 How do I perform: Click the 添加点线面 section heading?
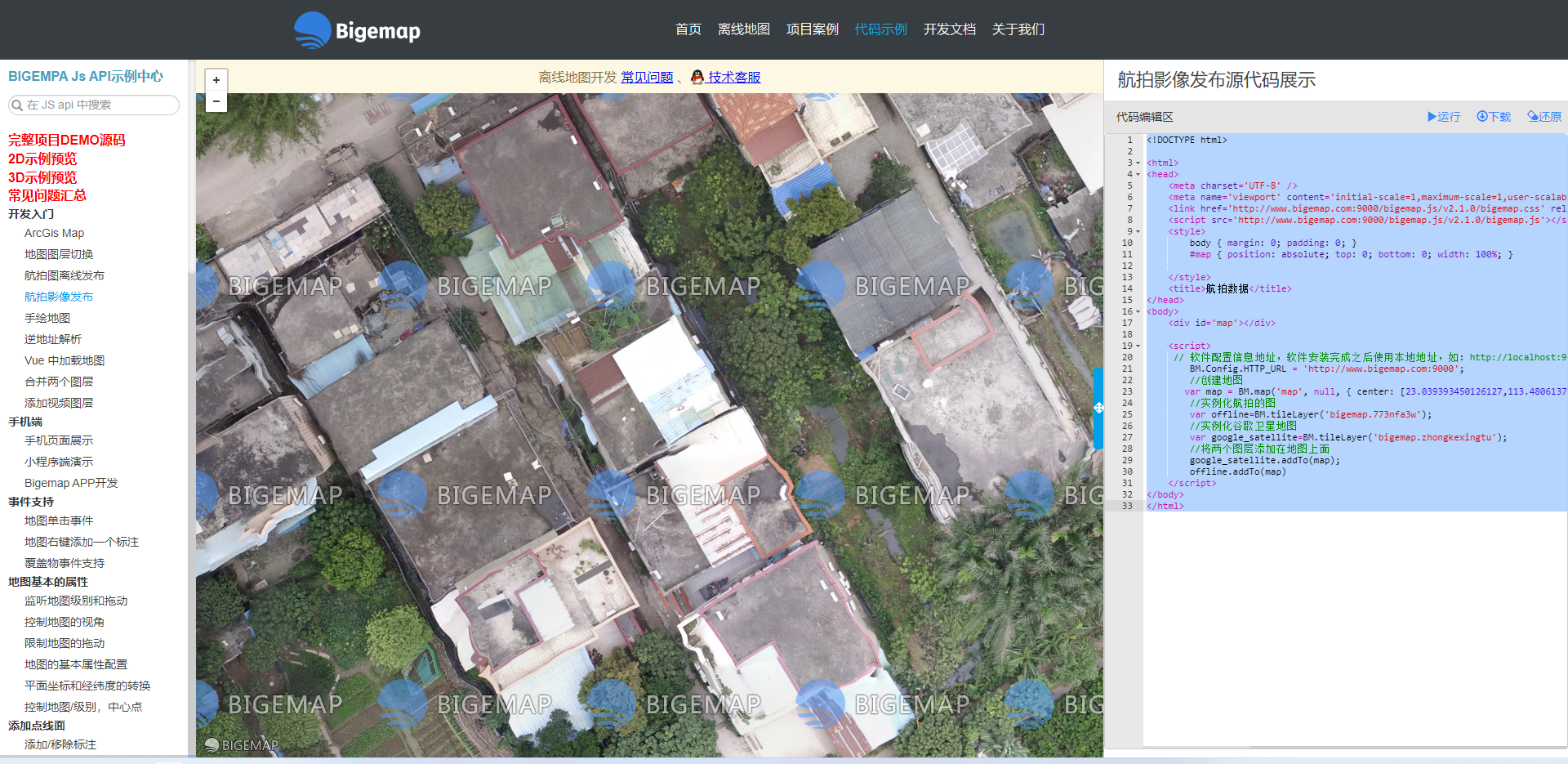pyautogui.click(x=37, y=726)
